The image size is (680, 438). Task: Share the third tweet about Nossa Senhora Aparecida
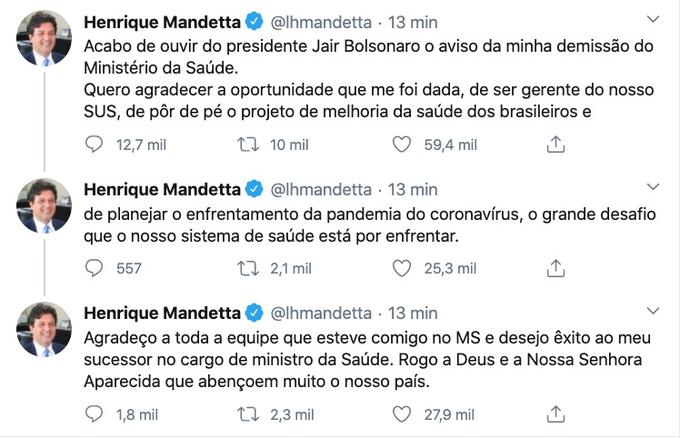(556, 414)
